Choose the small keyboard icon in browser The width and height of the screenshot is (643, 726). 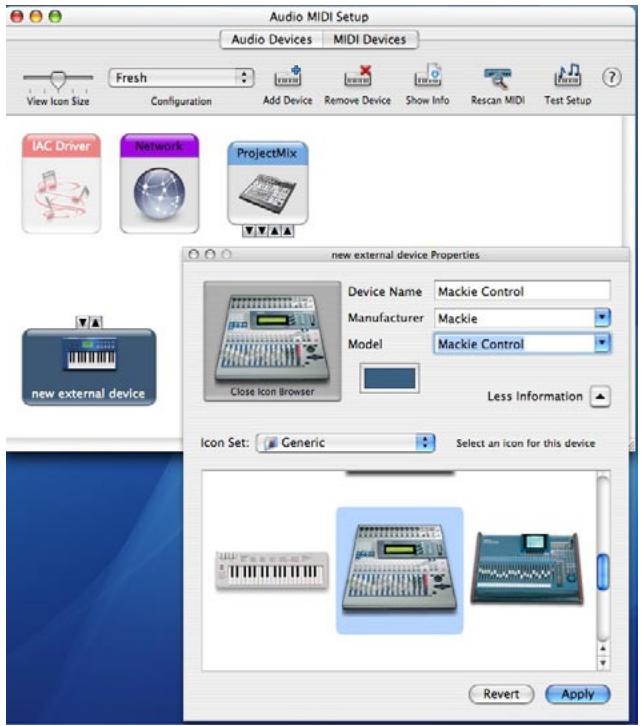pos(272,571)
